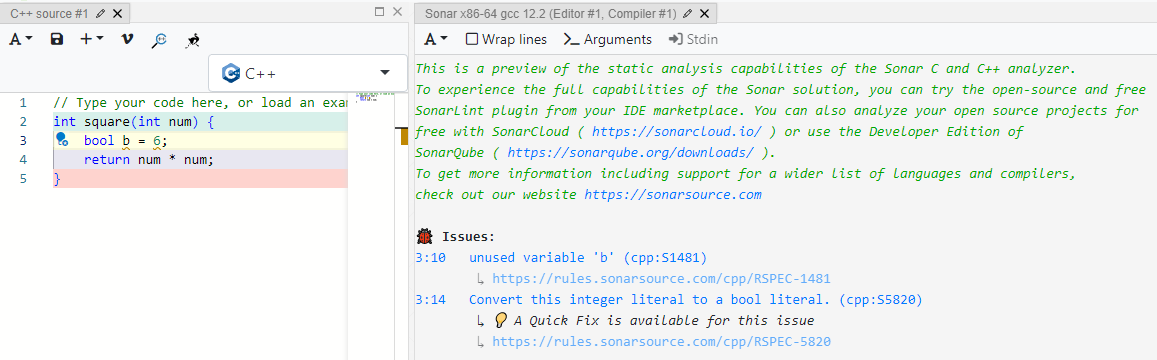1157x360 pixels.
Task: Maximize the editor pane stack
Action: tap(380, 12)
